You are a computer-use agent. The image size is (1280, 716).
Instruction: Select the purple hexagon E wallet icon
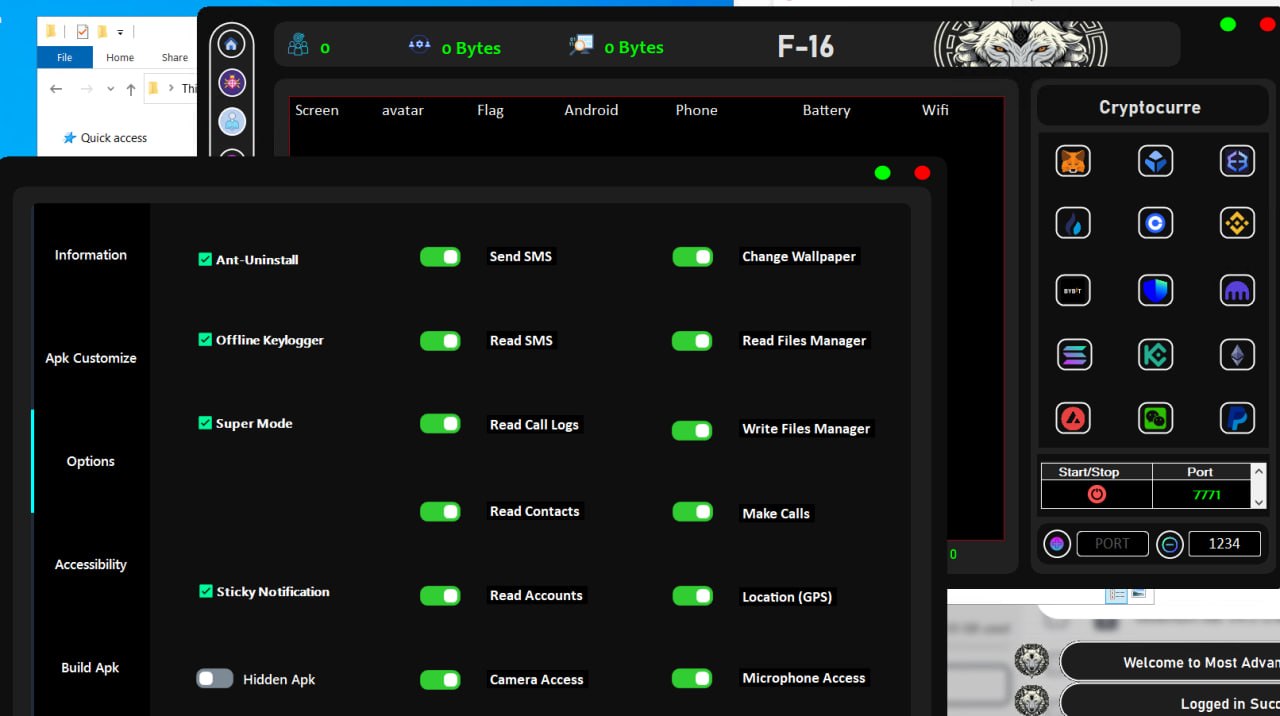tap(1238, 161)
